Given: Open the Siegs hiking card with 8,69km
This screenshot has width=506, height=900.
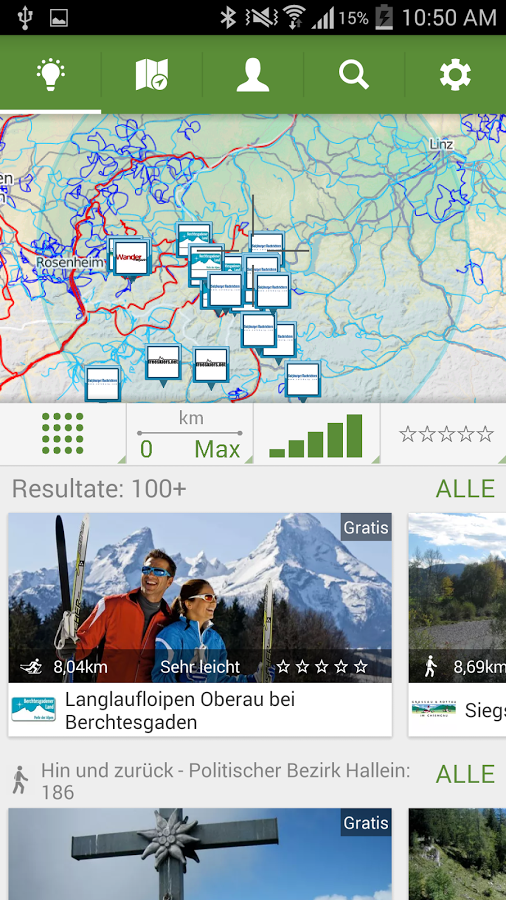Looking at the screenshot, I should point(457,624).
